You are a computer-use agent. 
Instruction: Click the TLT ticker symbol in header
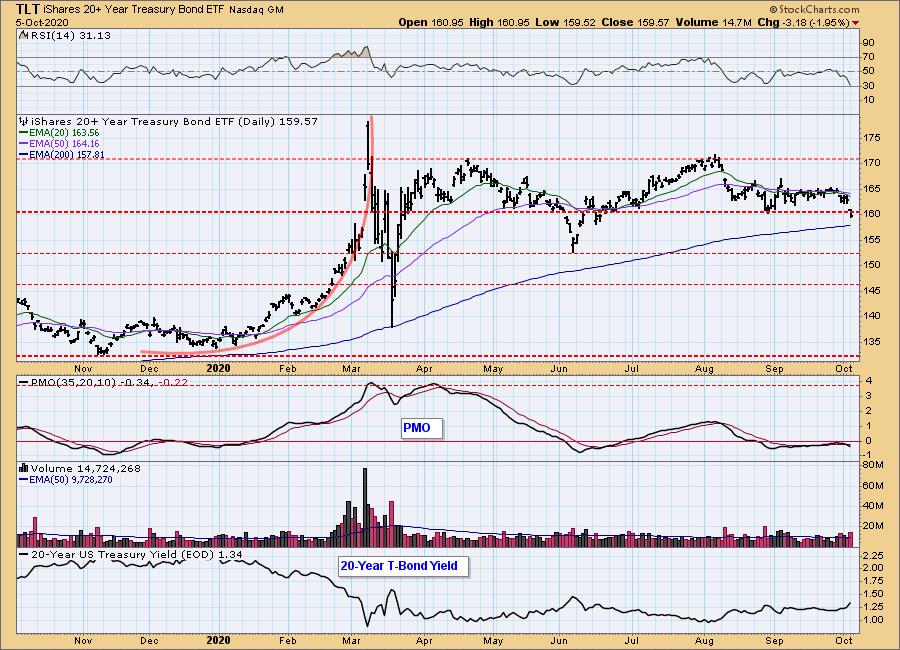click(x=28, y=9)
